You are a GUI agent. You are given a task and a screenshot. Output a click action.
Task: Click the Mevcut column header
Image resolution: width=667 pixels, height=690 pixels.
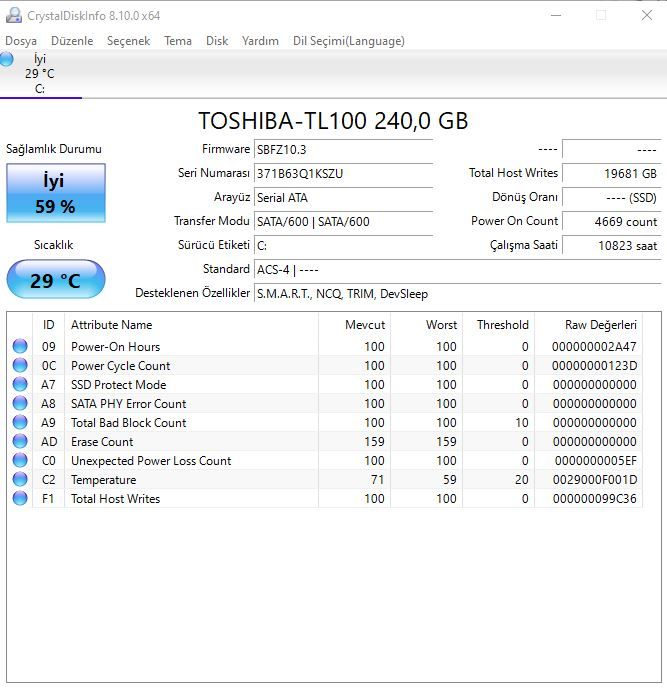[x=355, y=325]
